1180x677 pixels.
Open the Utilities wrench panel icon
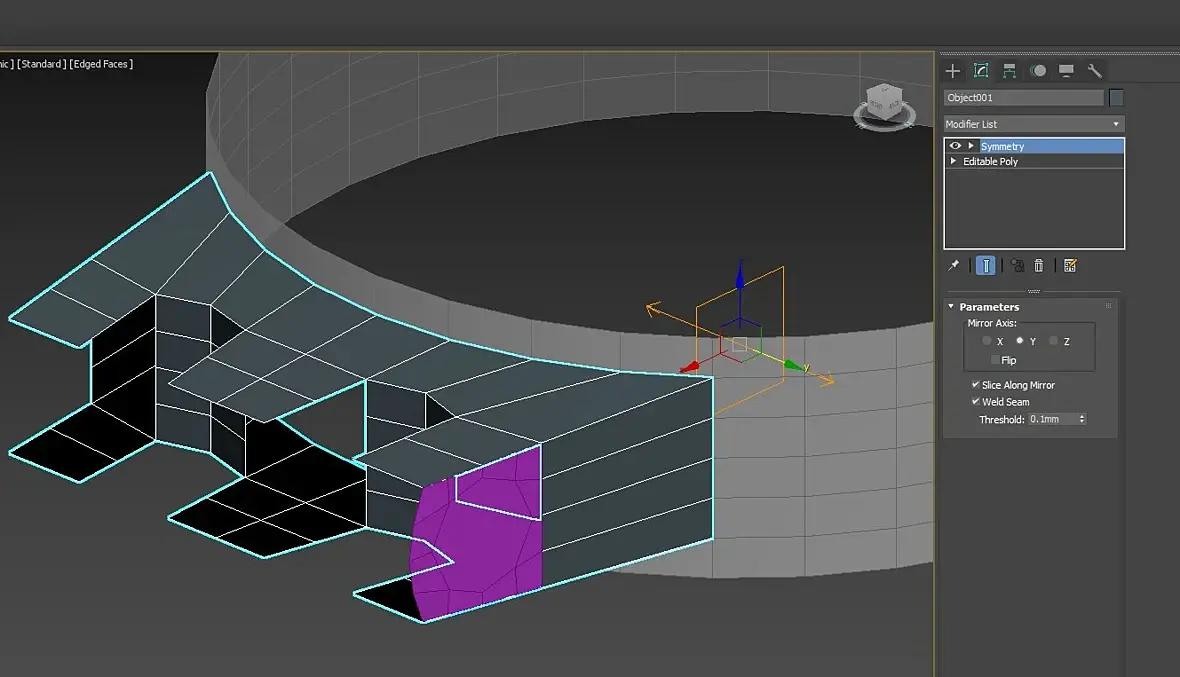1095,71
